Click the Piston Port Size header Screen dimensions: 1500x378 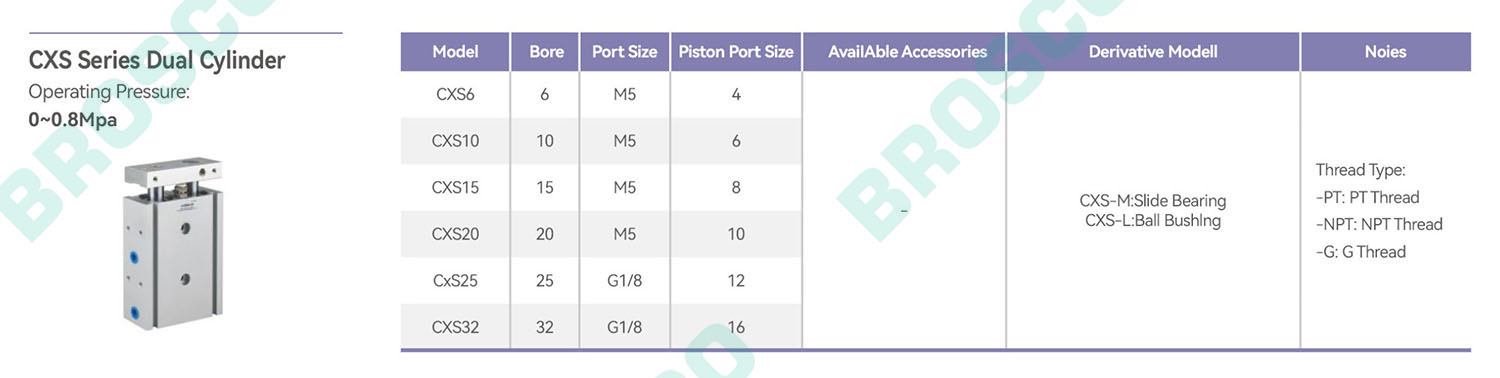click(736, 52)
